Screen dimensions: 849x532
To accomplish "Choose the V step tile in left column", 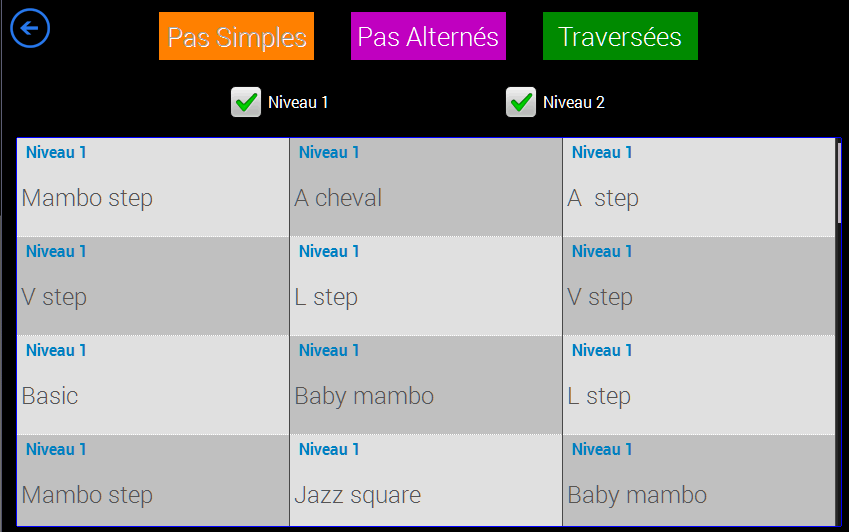I will pos(152,286).
